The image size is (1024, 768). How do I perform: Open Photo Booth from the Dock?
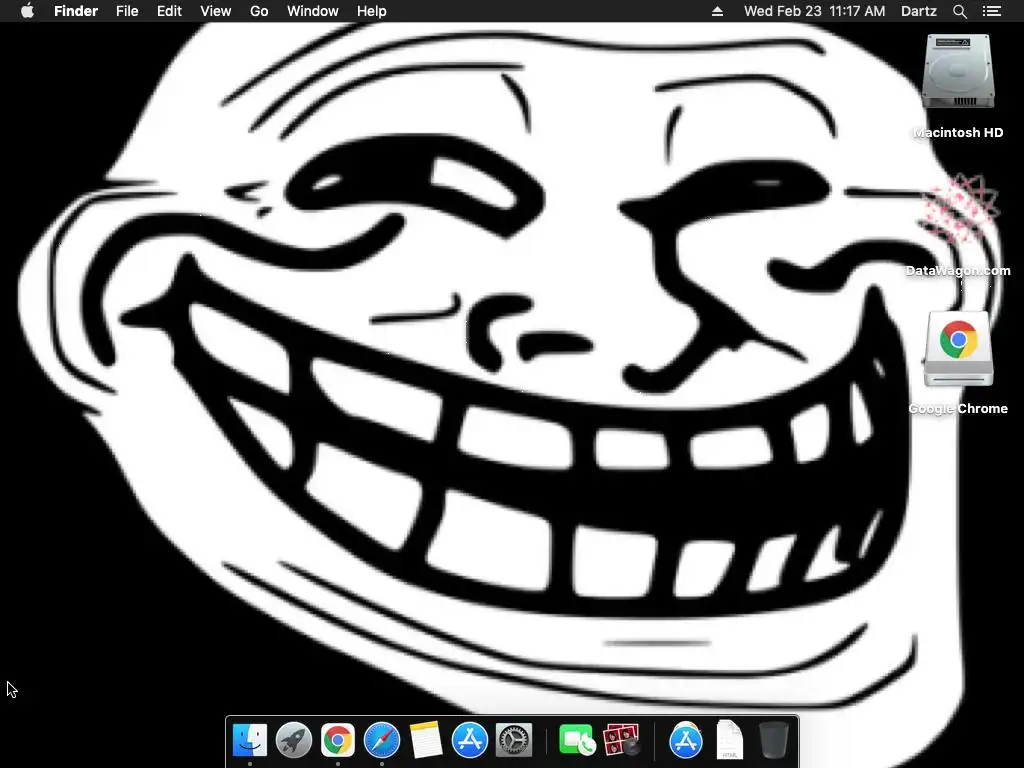click(620, 740)
